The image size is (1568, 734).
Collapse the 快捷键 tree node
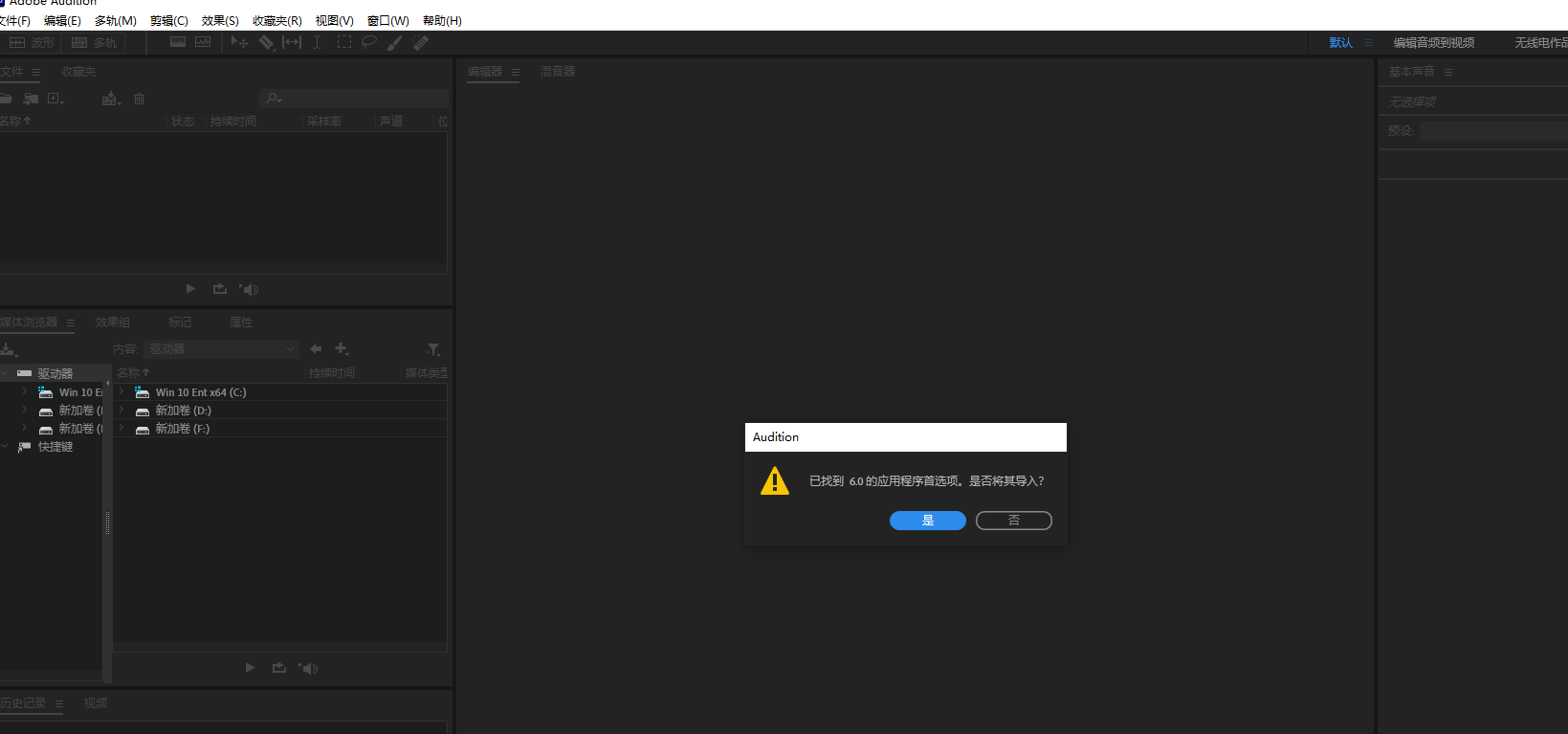point(5,446)
